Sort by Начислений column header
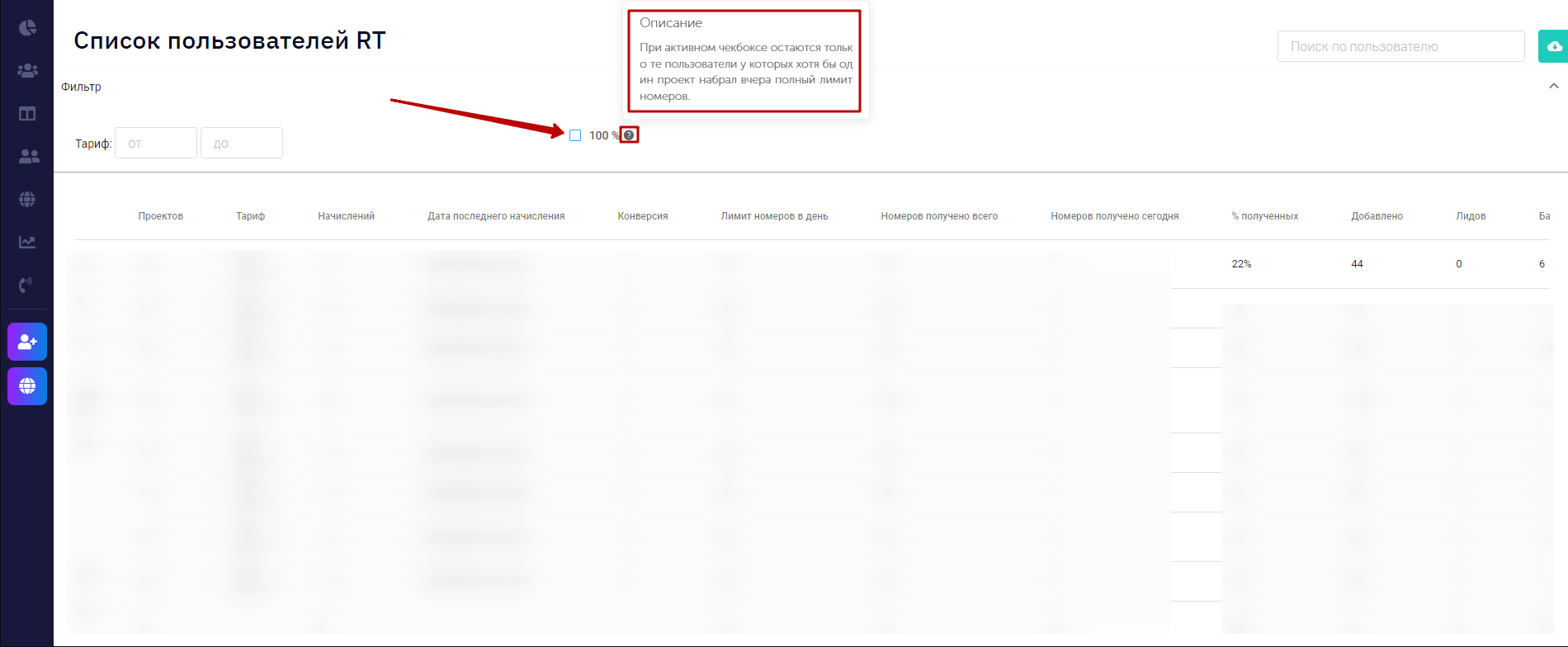Screen dimensions: 1568x647 347,216
